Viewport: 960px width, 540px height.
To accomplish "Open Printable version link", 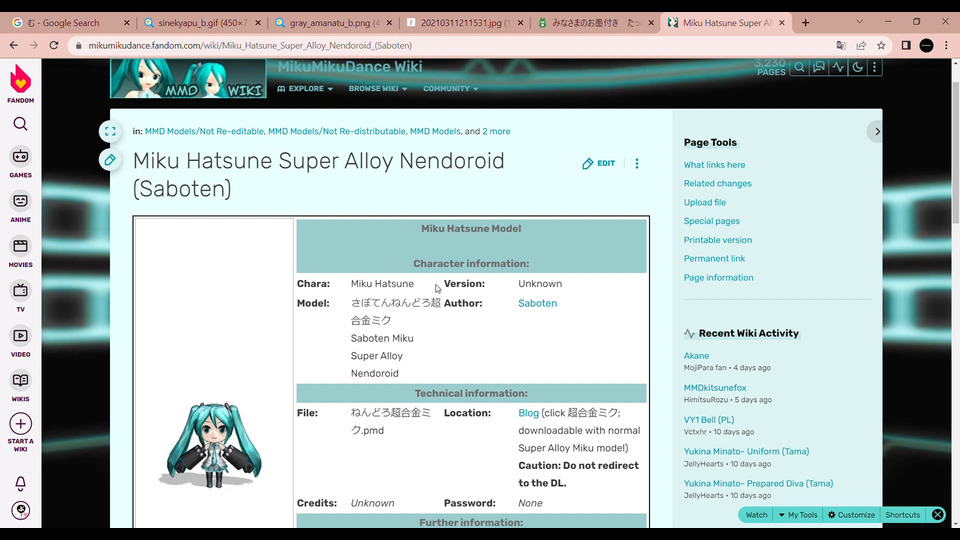I will (x=718, y=240).
